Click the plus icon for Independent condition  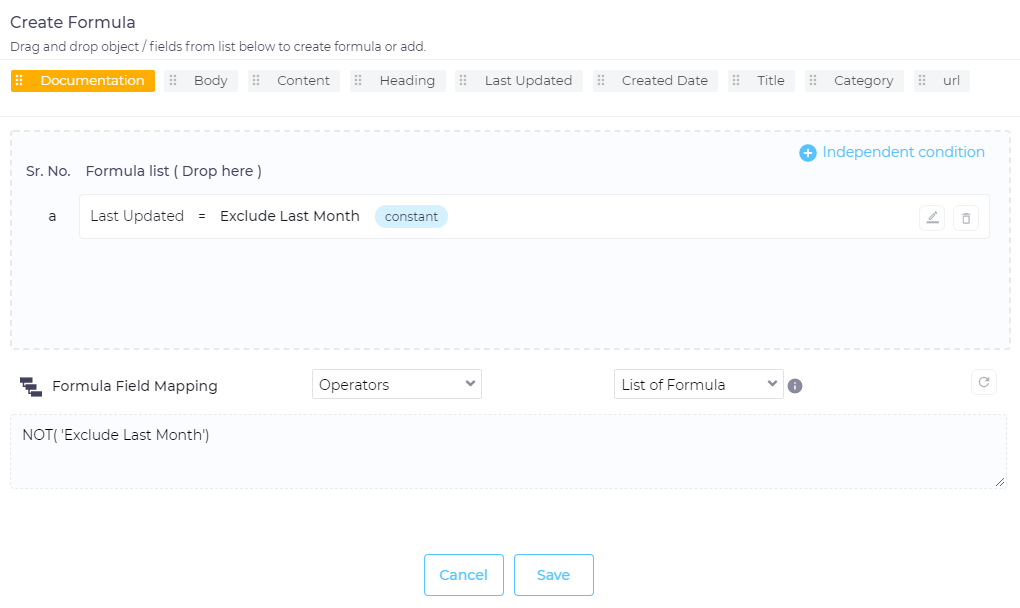click(808, 153)
